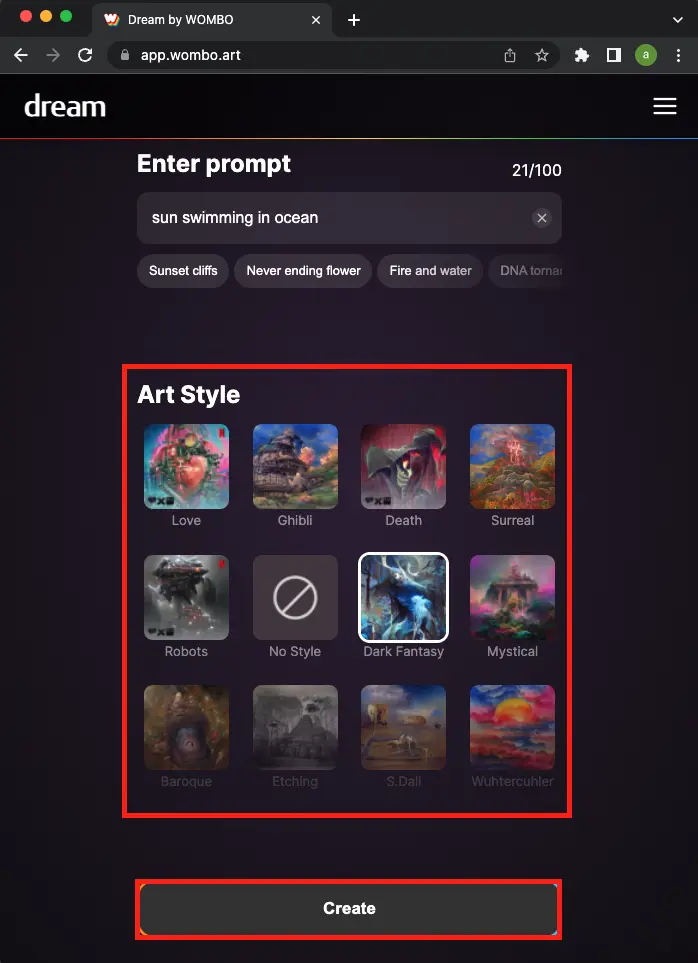Viewport: 698px width, 963px height.
Task: Go back with the browser back arrow
Action: tap(21, 55)
